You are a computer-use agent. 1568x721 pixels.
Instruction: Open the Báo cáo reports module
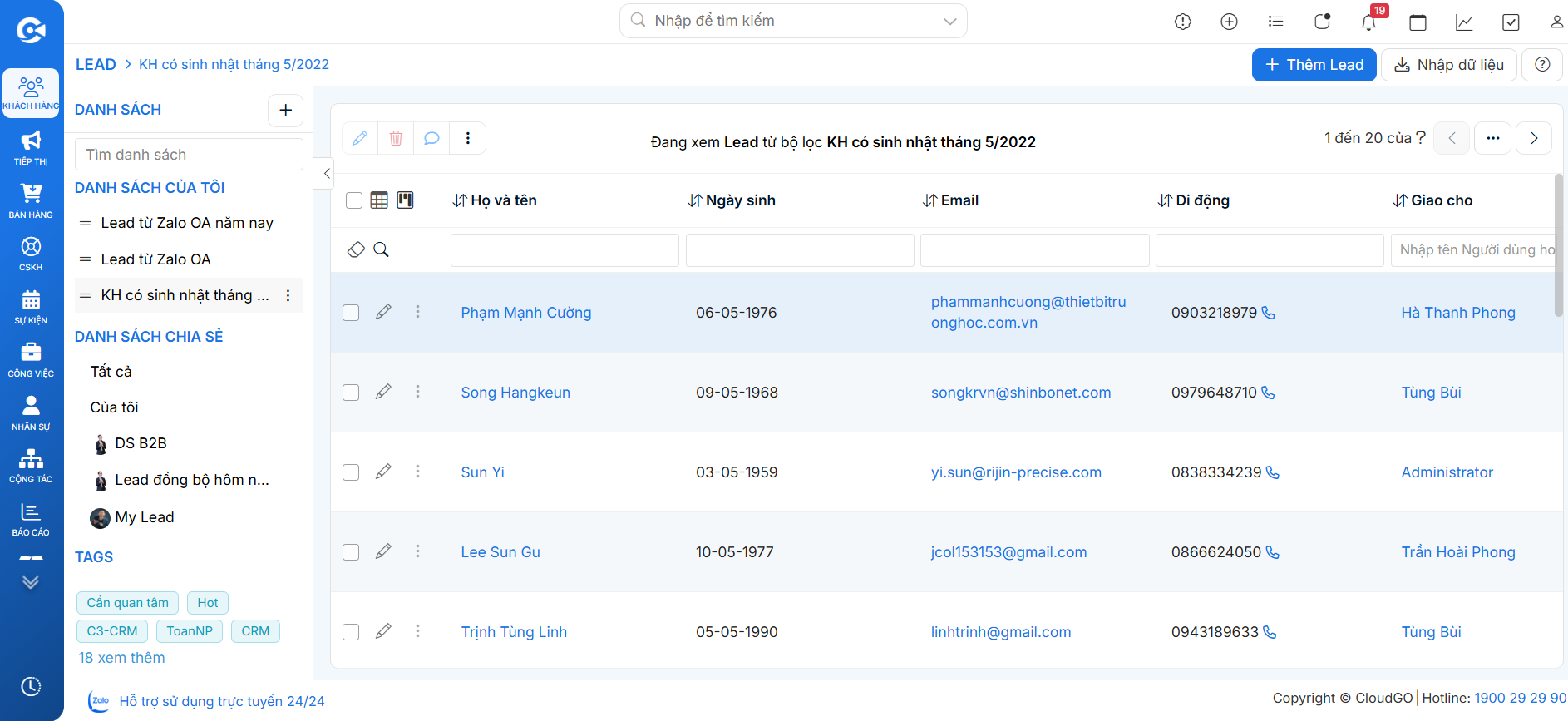click(x=31, y=519)
